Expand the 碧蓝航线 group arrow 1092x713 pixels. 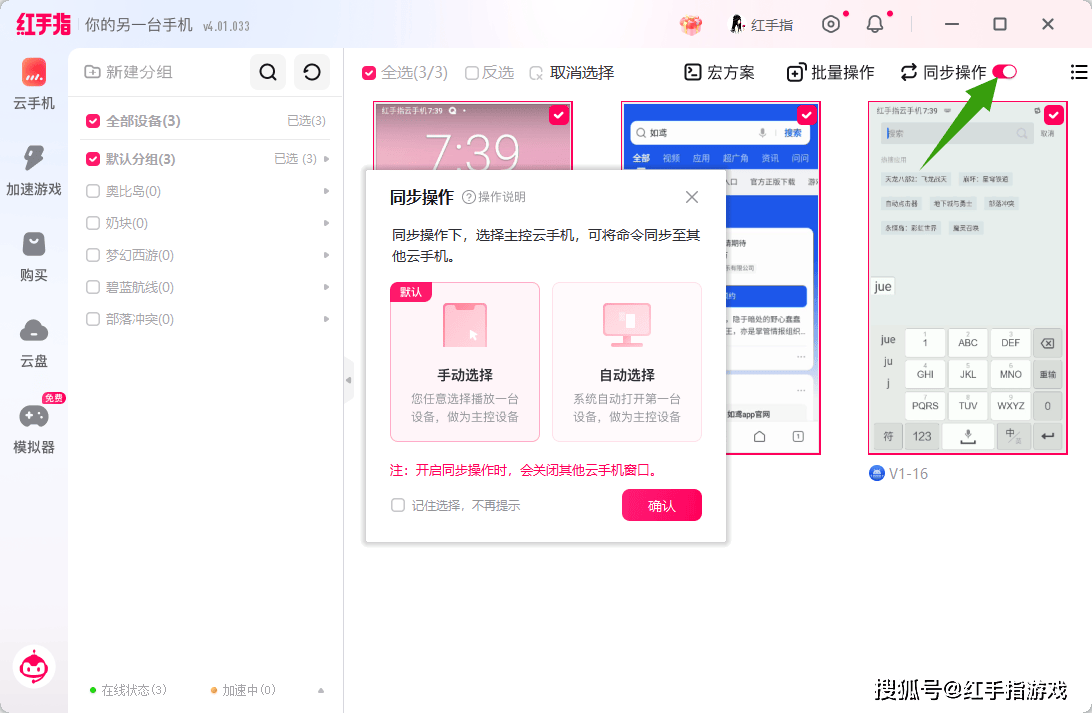[x=326, y=287]
